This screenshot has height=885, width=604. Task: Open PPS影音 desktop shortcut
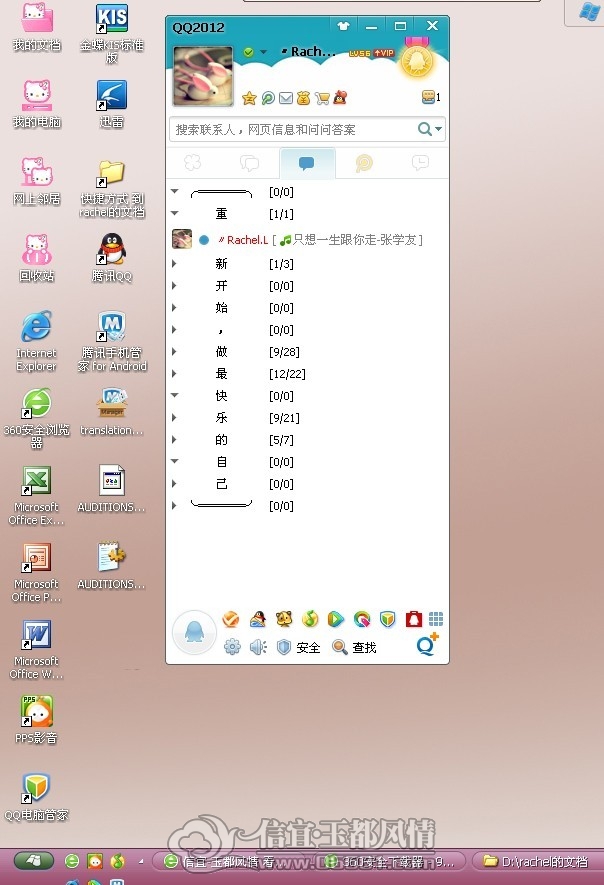tap(36, 719)
